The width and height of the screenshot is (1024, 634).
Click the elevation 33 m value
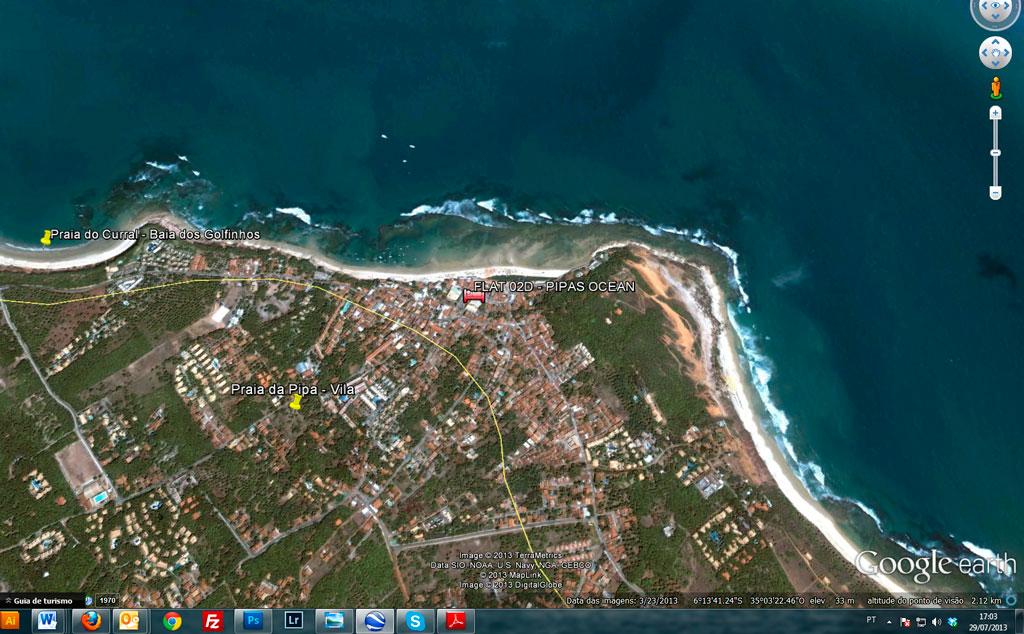coord(844,601)
